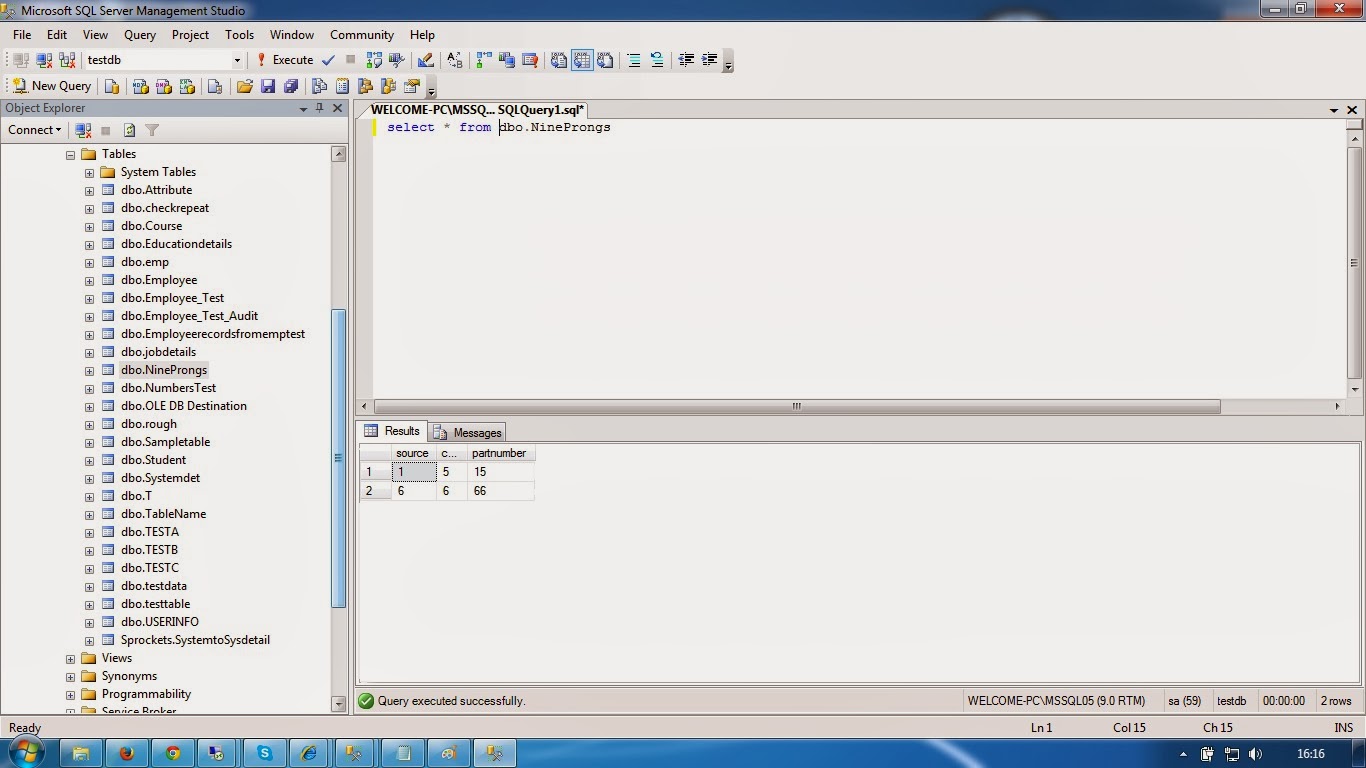Refresh the Object Explorer tree
1366x768 pixels.
click(129, 130)
